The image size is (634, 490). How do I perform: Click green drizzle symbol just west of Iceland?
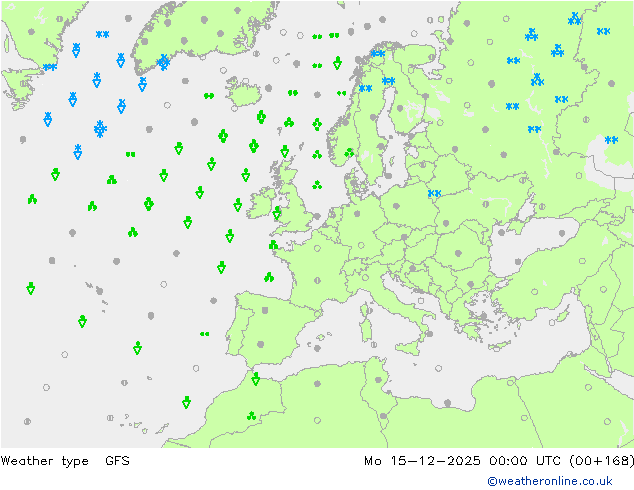click(x=209, y=96)
